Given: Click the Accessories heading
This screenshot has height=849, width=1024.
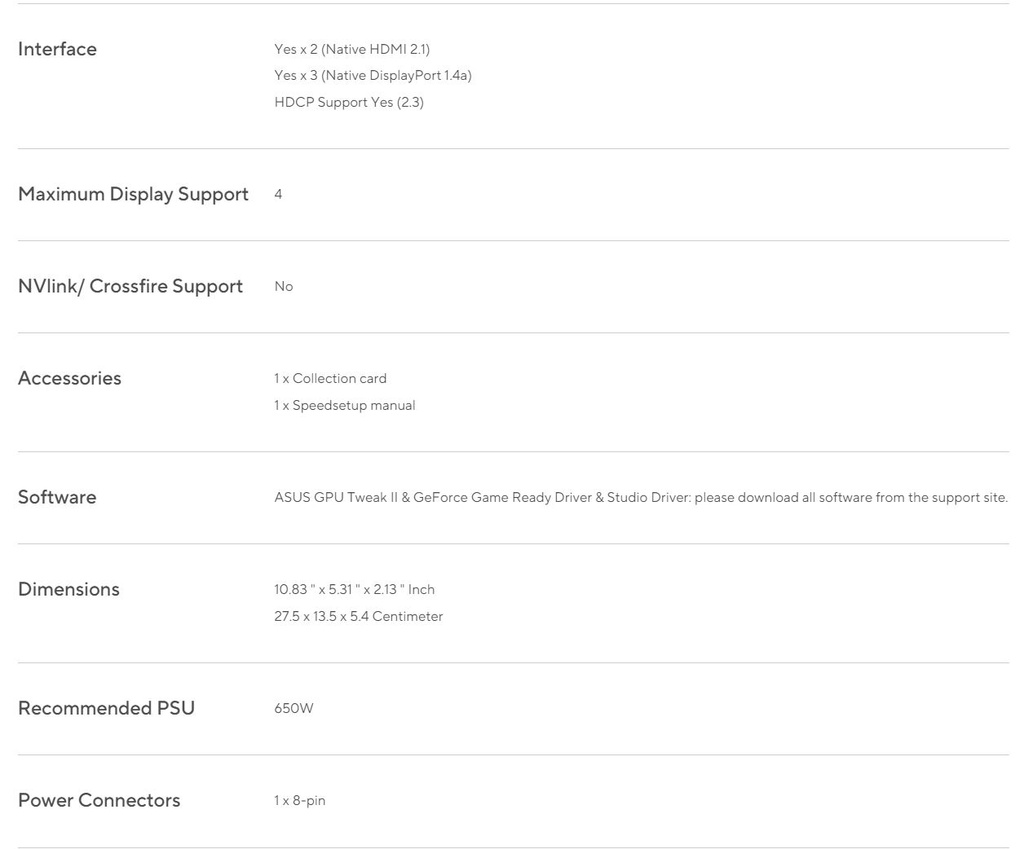Looking at the screenshot, I should coord(69,378).
